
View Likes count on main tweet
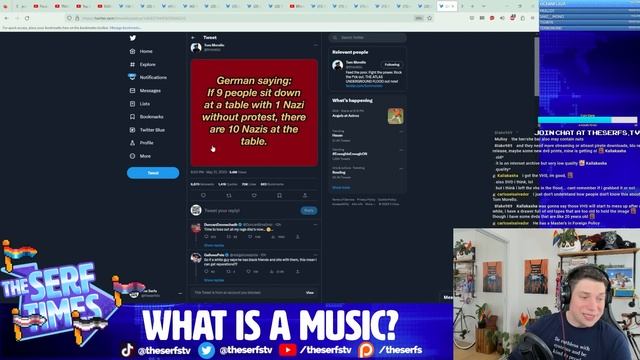[249, 184]
